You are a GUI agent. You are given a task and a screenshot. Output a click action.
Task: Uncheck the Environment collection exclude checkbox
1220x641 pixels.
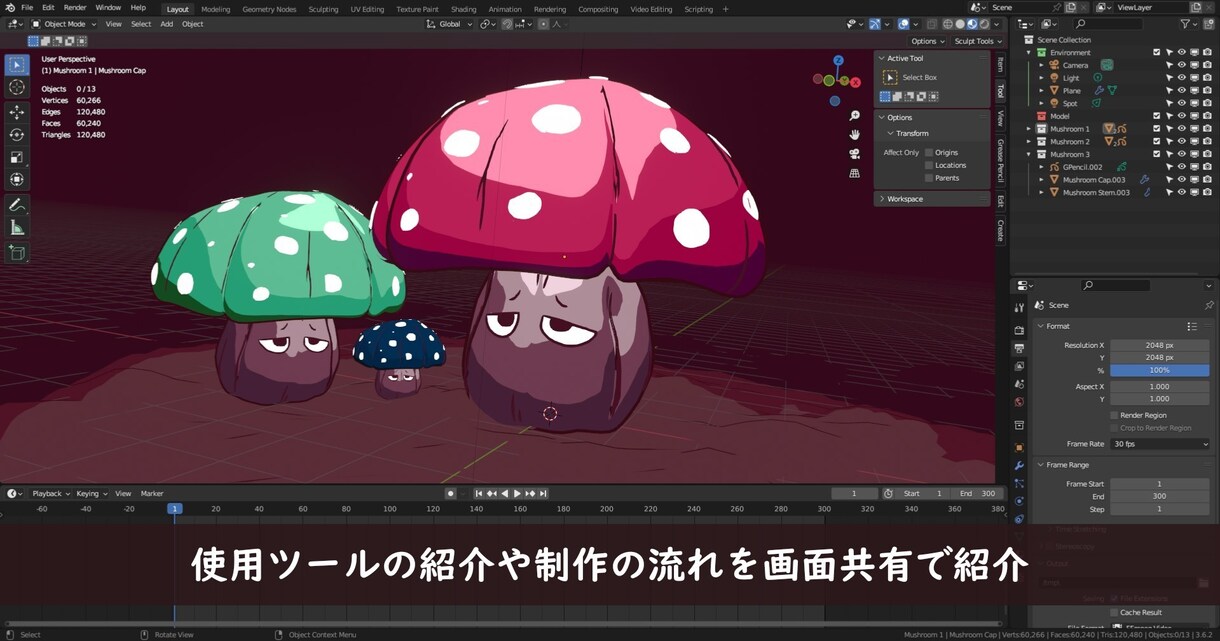click(x=1157, y=52)
